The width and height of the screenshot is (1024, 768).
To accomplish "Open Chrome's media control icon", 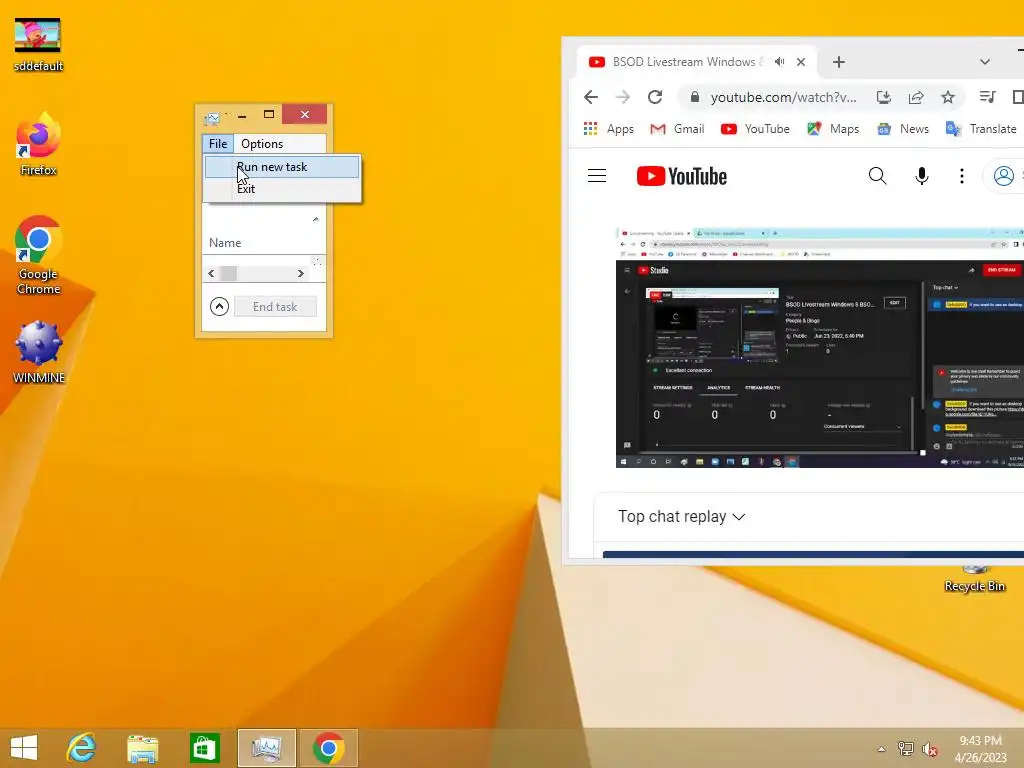I will 987,97.
